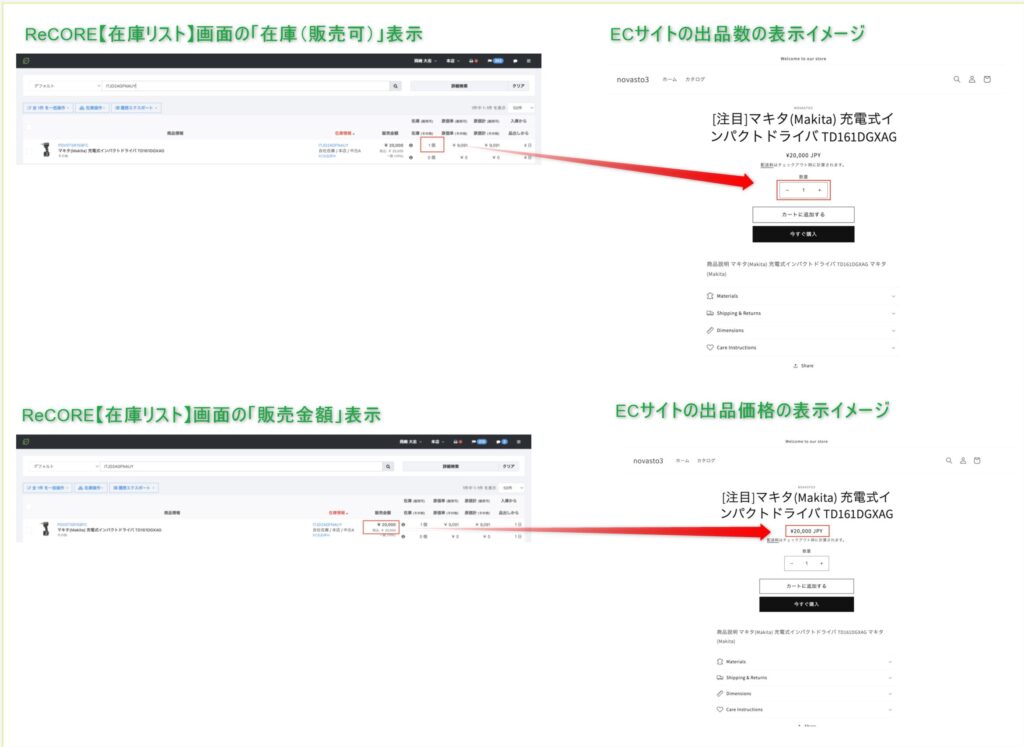Open カタログ menu on bottom EC site
1024x747 pixels.
tap(706, 460)
